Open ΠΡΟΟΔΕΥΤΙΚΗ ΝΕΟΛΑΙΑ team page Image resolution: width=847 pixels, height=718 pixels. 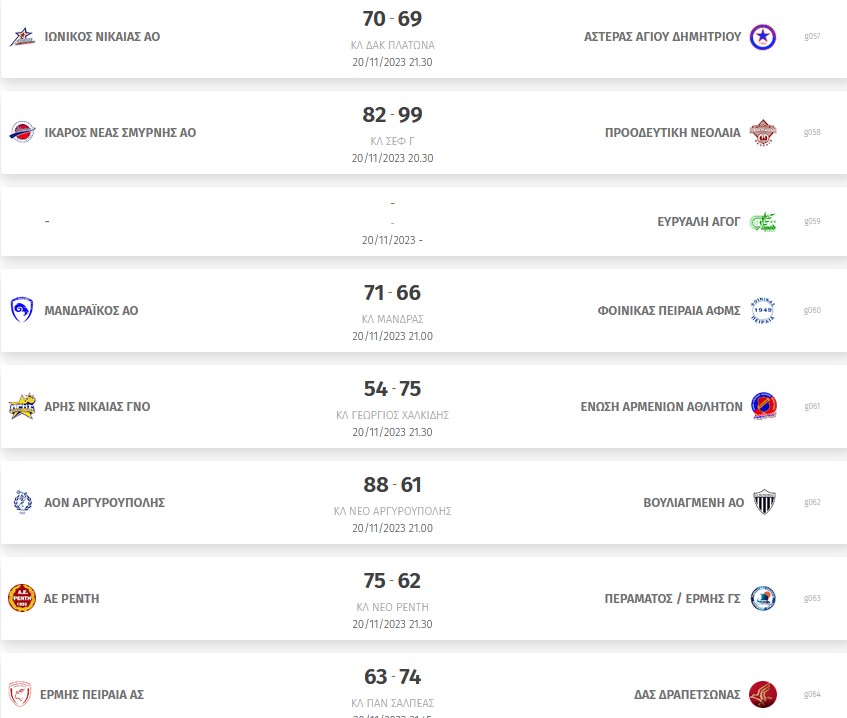click(673, 132)
